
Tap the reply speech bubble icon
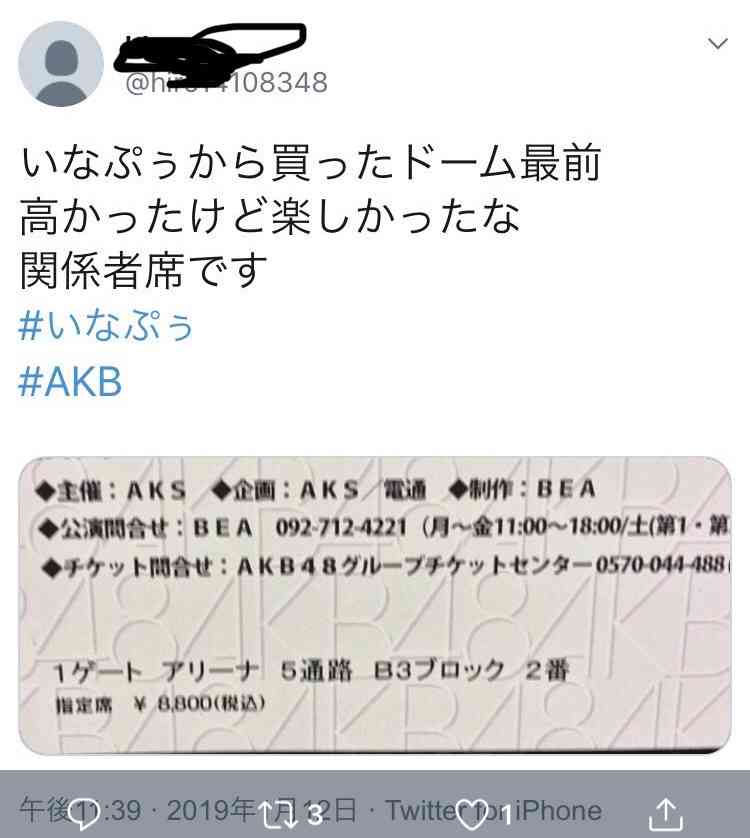[86, 814]
